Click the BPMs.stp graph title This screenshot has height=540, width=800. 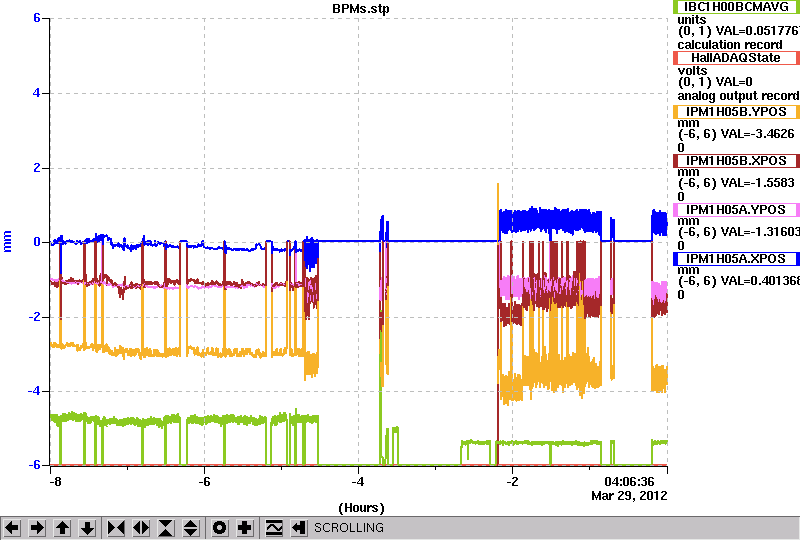361,9
